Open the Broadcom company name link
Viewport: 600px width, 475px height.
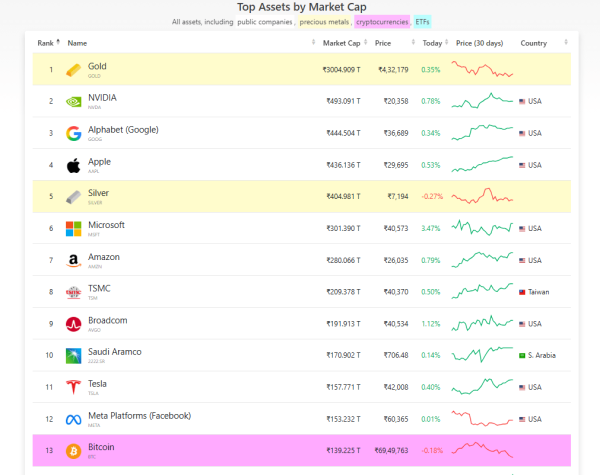(108, 320)
